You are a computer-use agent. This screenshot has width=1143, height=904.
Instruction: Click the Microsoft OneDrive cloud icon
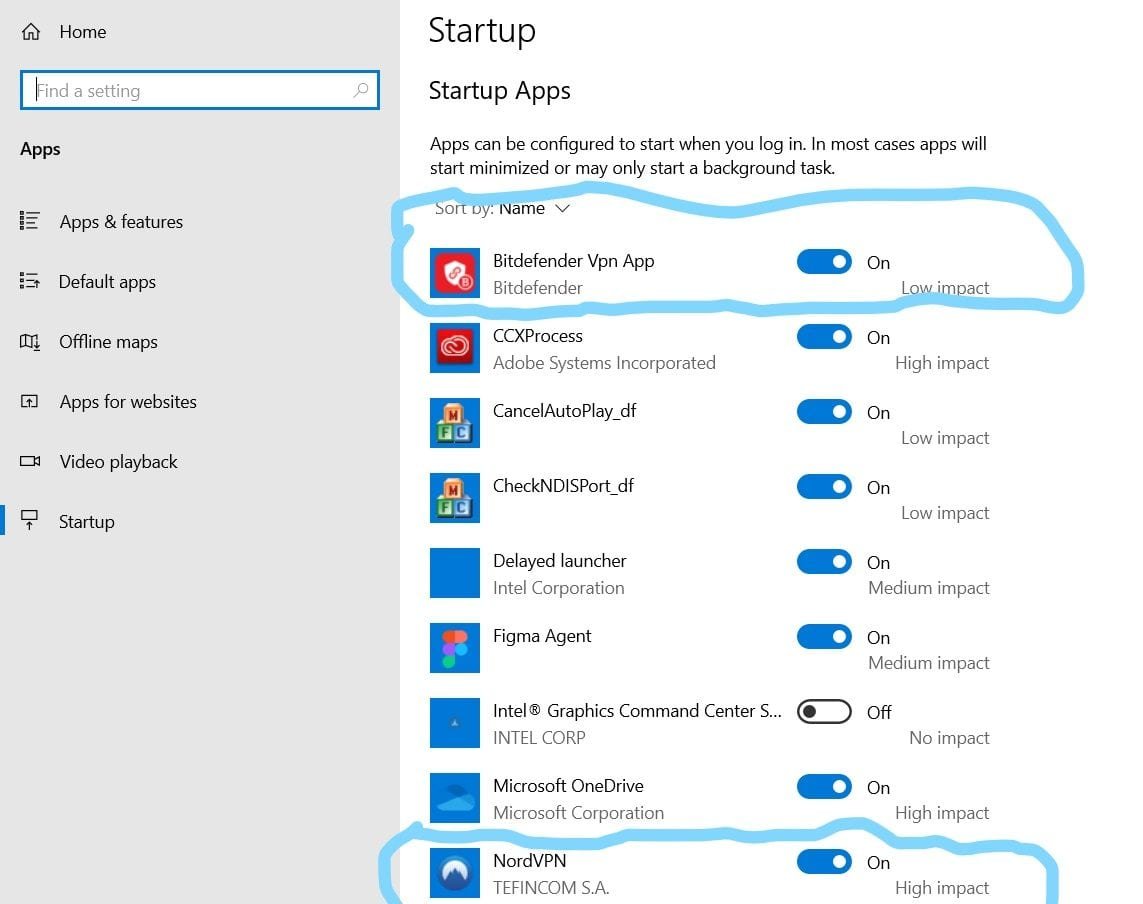click(455, 798)
